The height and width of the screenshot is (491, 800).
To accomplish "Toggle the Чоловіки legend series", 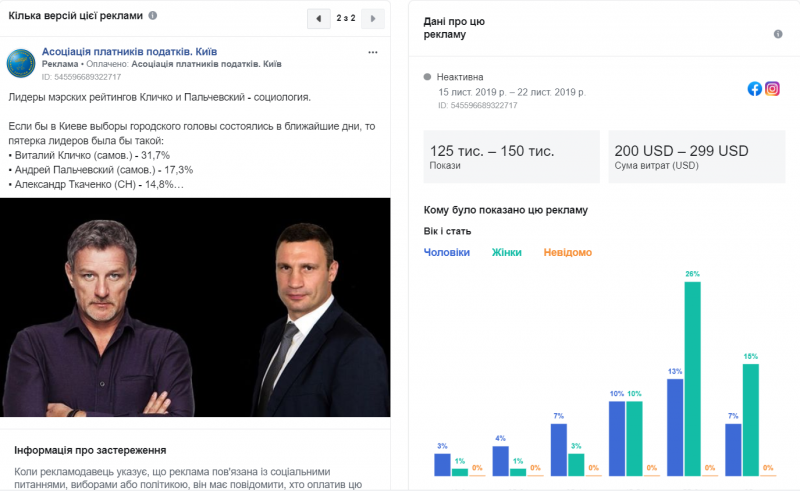I will [446, 253].
